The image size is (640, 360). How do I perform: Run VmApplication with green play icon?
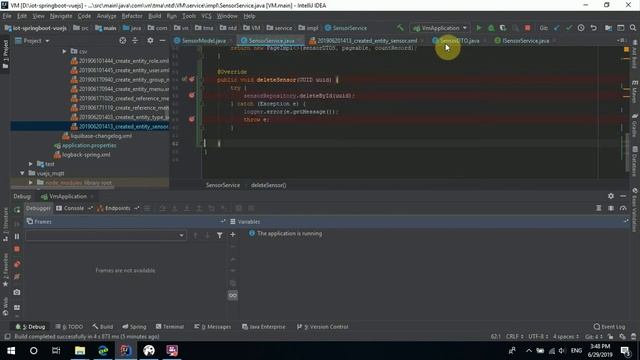pyautogui.click(x=478, y=28)
